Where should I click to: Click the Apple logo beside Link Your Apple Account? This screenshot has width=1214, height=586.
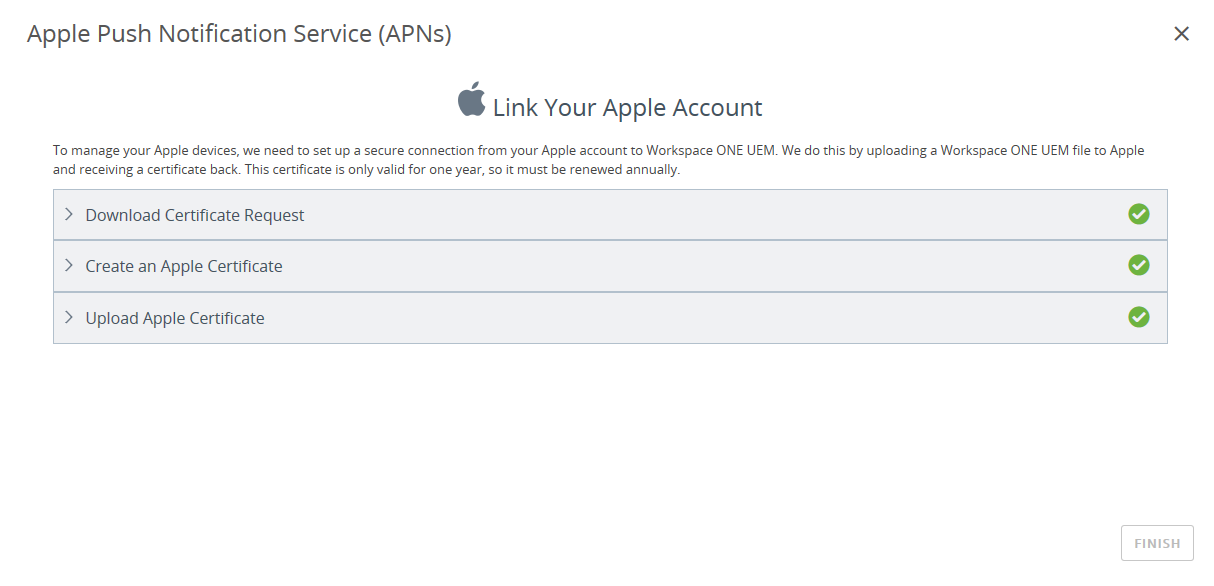coord(471,100)
